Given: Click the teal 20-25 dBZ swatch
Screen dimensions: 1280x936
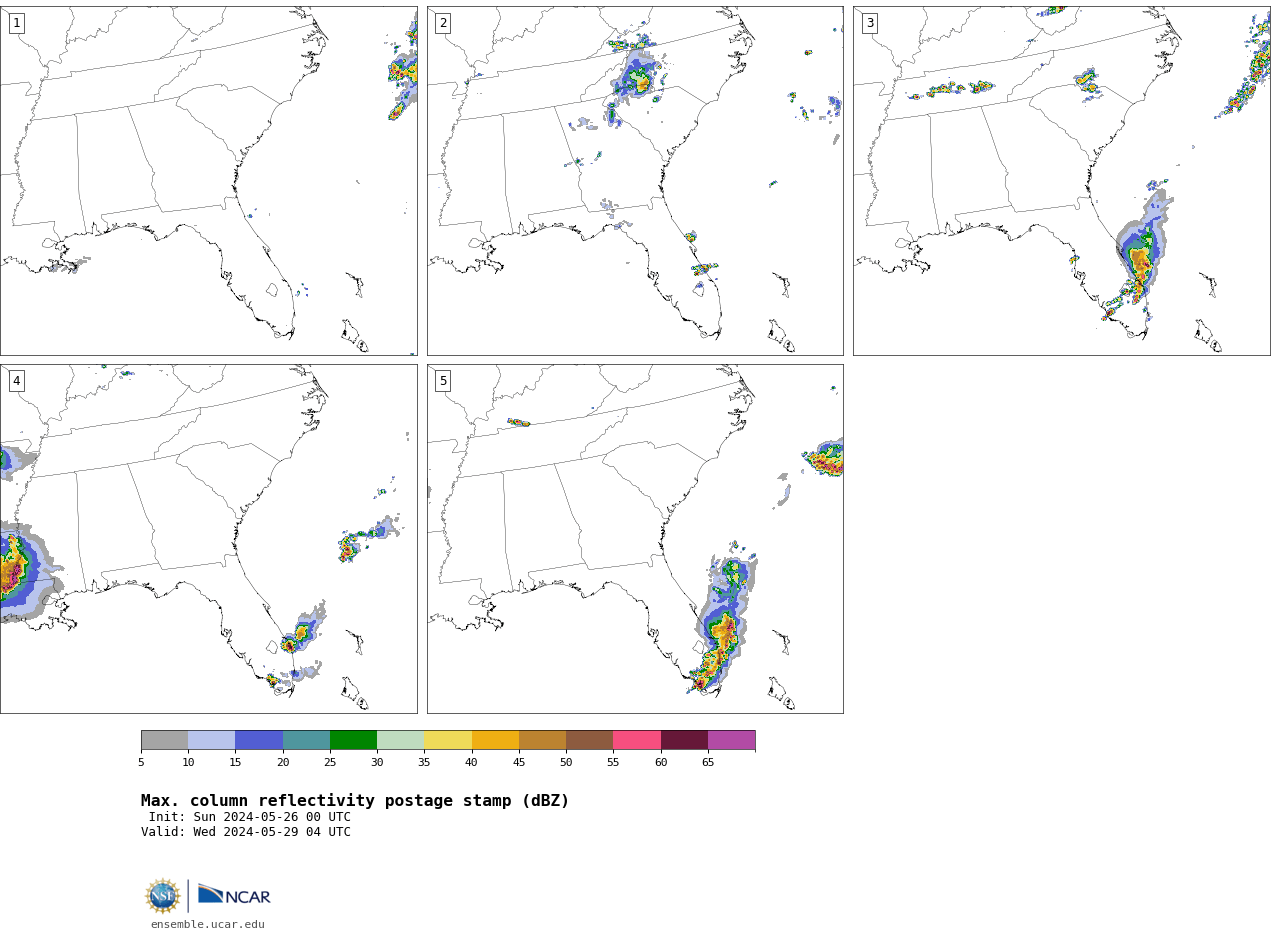Looking at the screenshot, I should tap(306, 740).
